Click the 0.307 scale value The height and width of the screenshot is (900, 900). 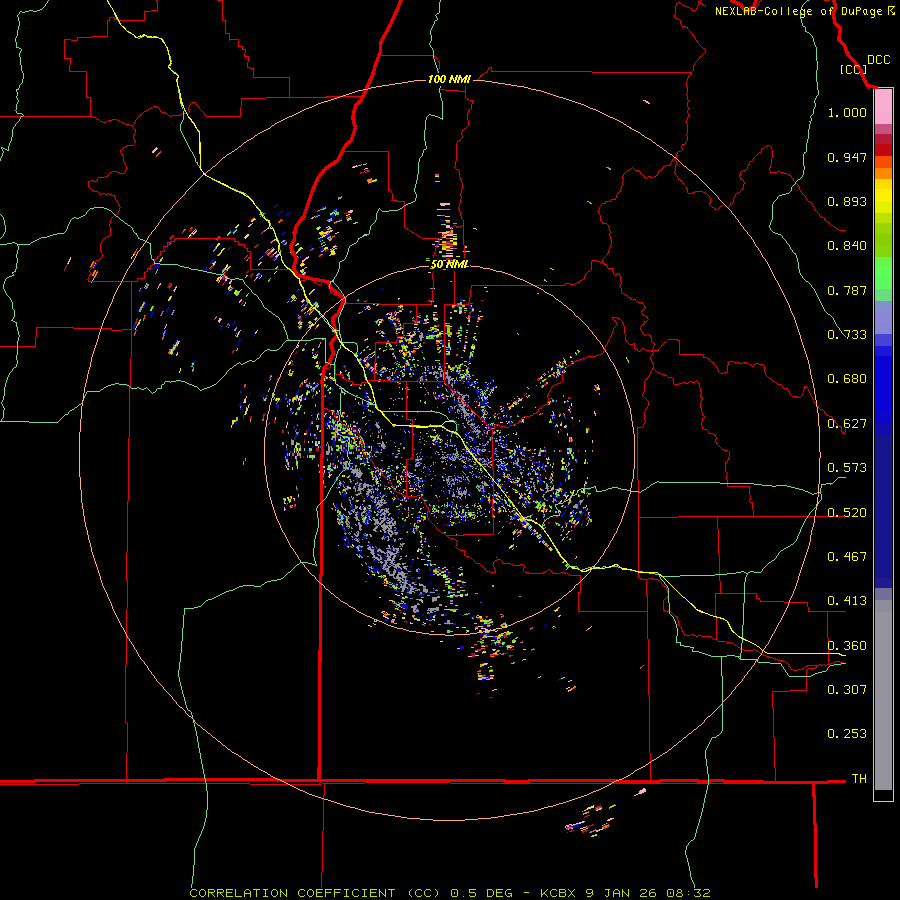[847, 689]
